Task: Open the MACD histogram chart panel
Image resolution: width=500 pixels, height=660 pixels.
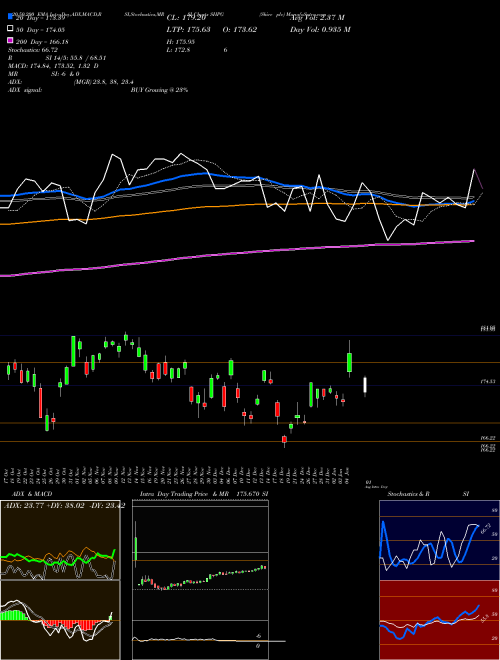Action: 60,620
